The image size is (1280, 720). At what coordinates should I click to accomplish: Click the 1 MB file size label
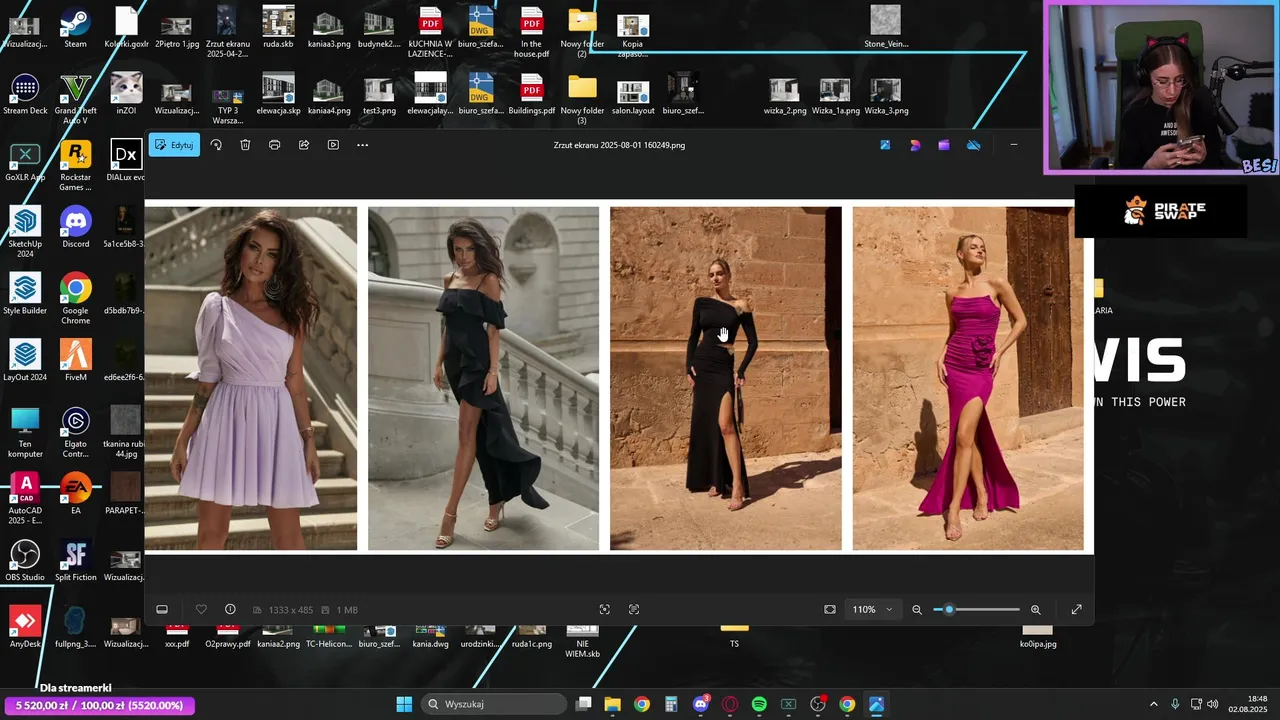[x=347, y=610]
